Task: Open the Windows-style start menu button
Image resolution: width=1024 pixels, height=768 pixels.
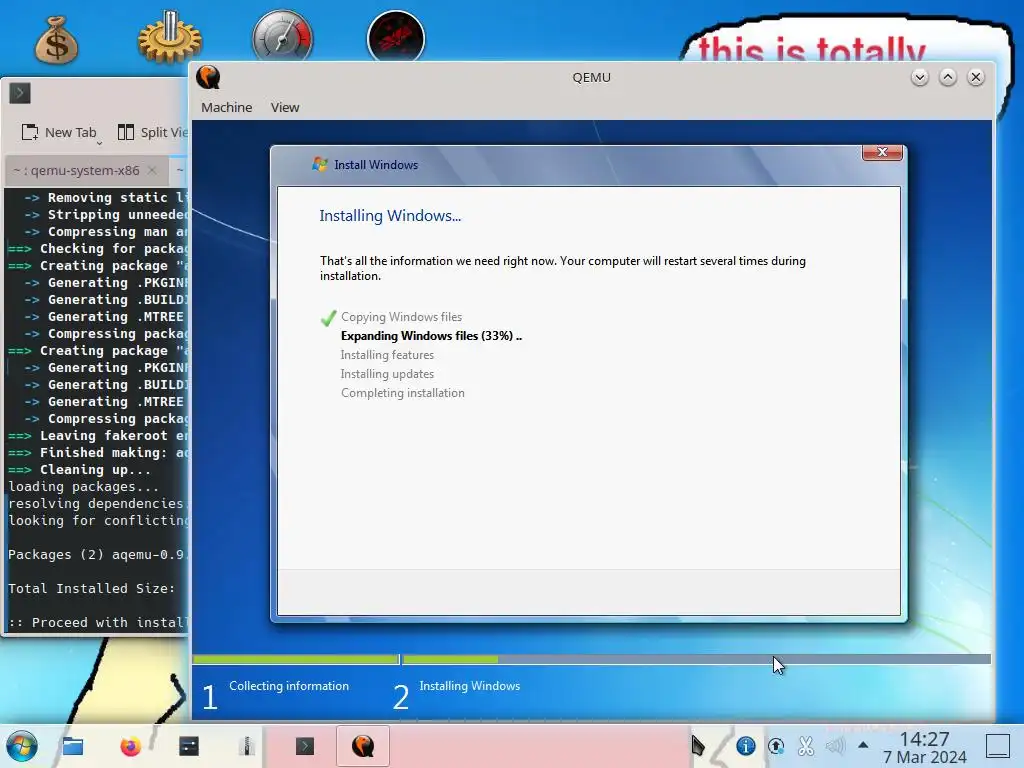Action: click(22, 746)
